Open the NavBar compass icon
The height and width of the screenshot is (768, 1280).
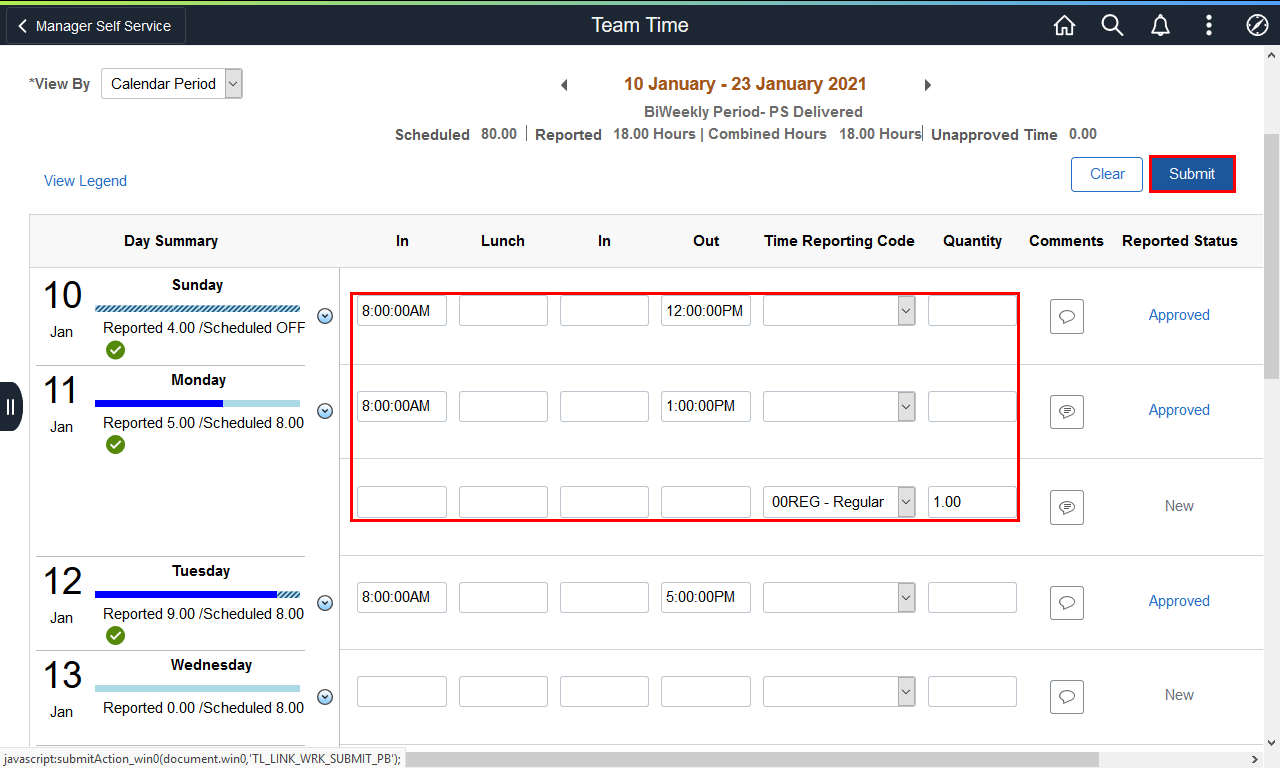click(1257, 26)
